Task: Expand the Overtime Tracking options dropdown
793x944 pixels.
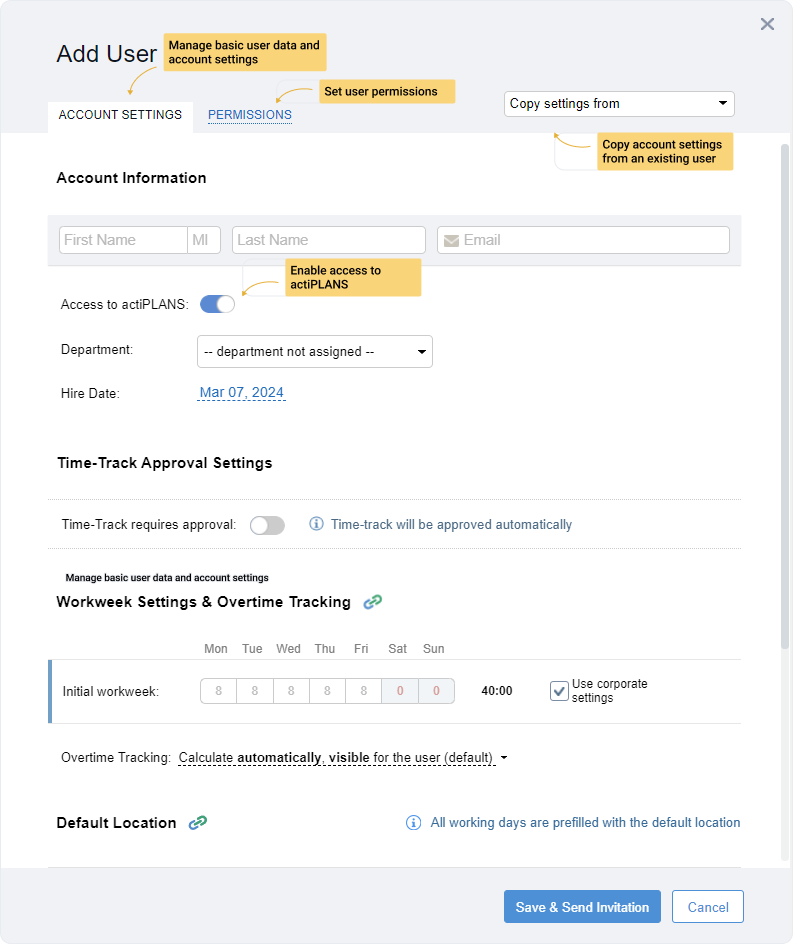Action: click(505, 757)
